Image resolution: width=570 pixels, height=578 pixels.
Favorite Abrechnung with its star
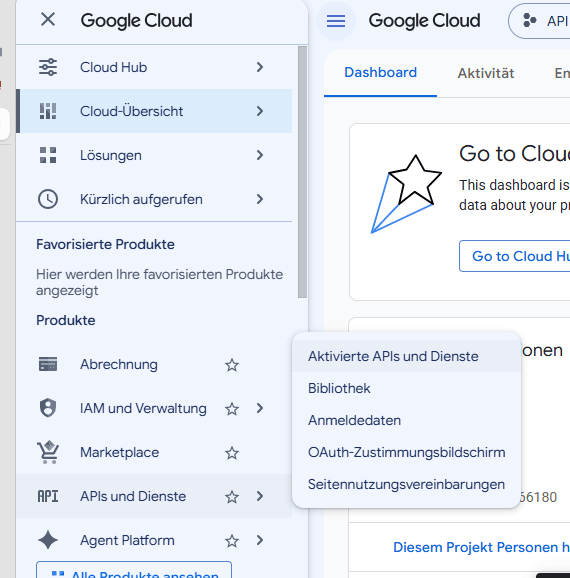[x=232, y=365]
